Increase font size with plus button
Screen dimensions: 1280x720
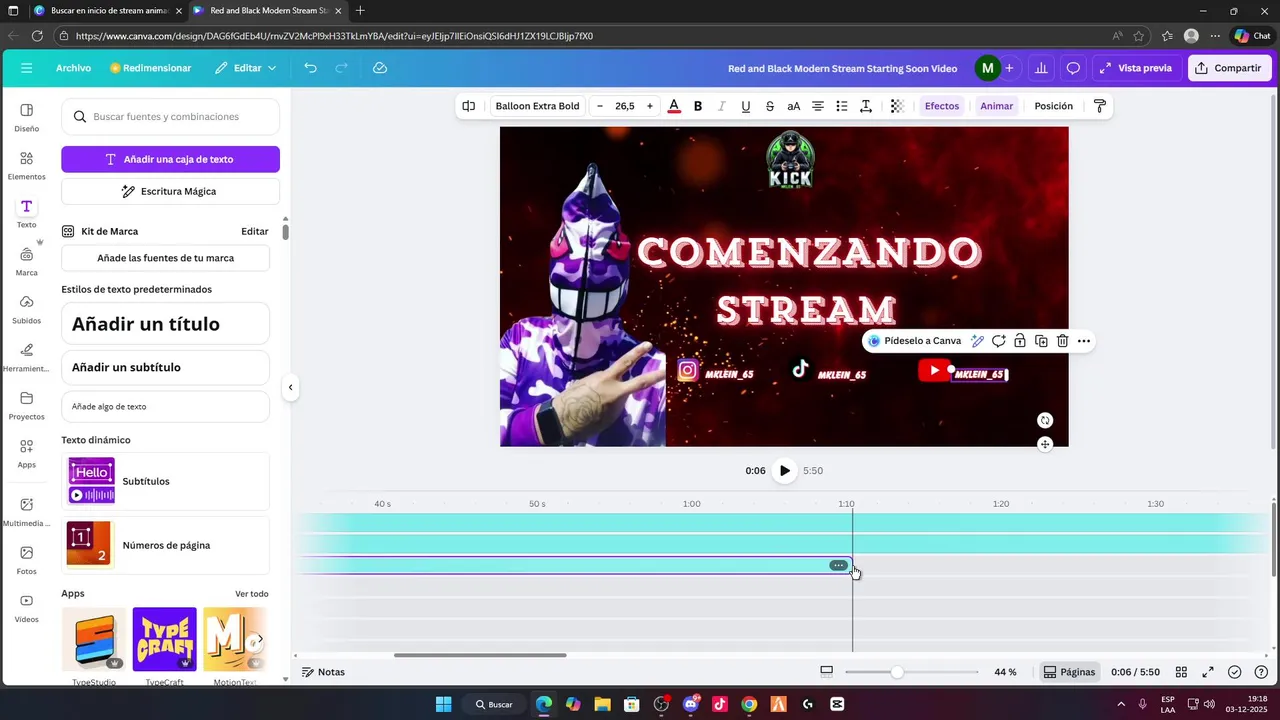[x=650, y=106]
